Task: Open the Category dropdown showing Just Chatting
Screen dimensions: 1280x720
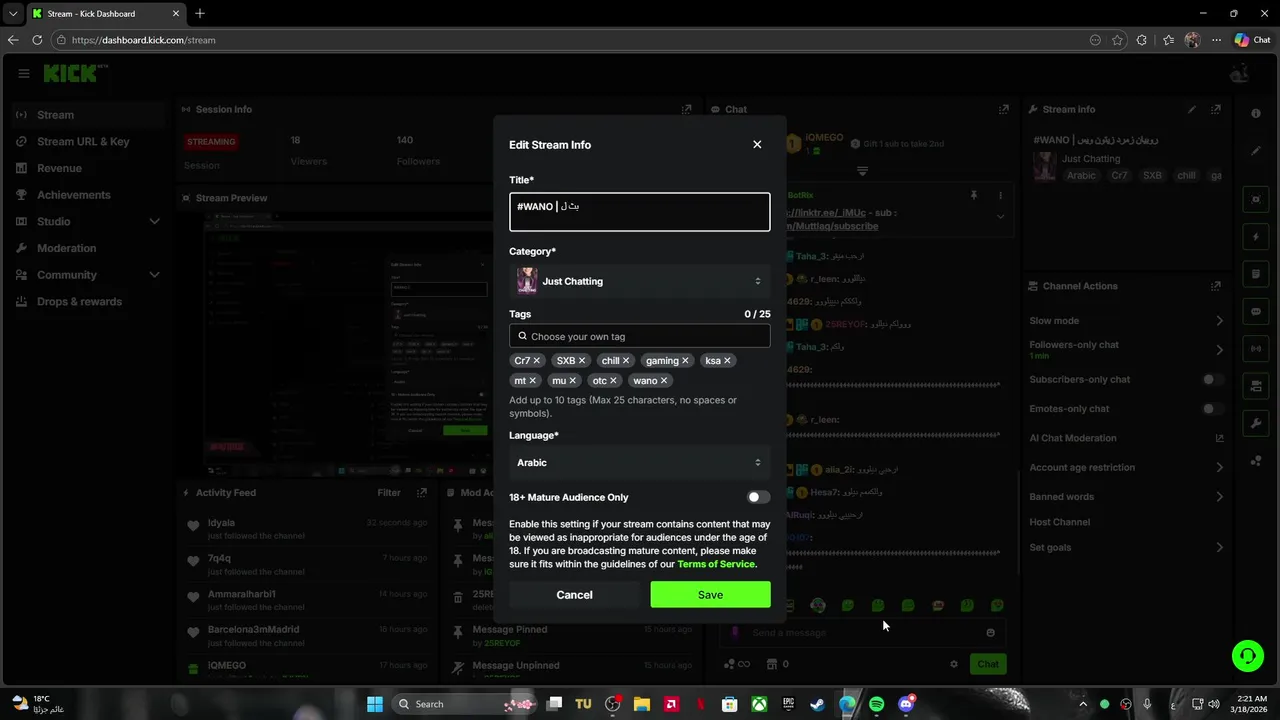Action: click(640, 281)
